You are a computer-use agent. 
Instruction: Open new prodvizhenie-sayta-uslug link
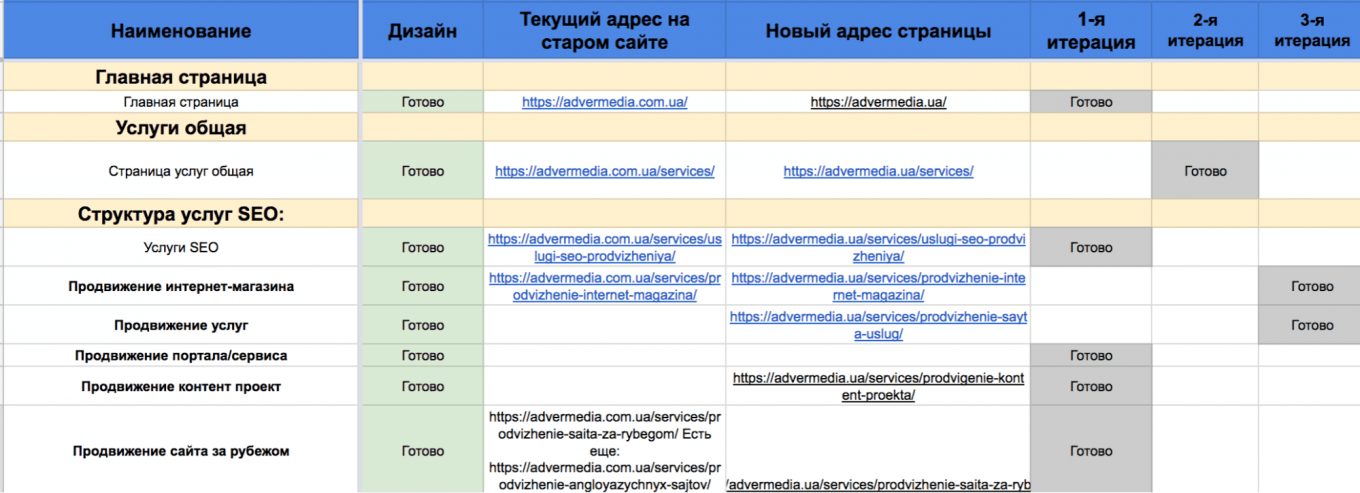(x=878, y=325)
